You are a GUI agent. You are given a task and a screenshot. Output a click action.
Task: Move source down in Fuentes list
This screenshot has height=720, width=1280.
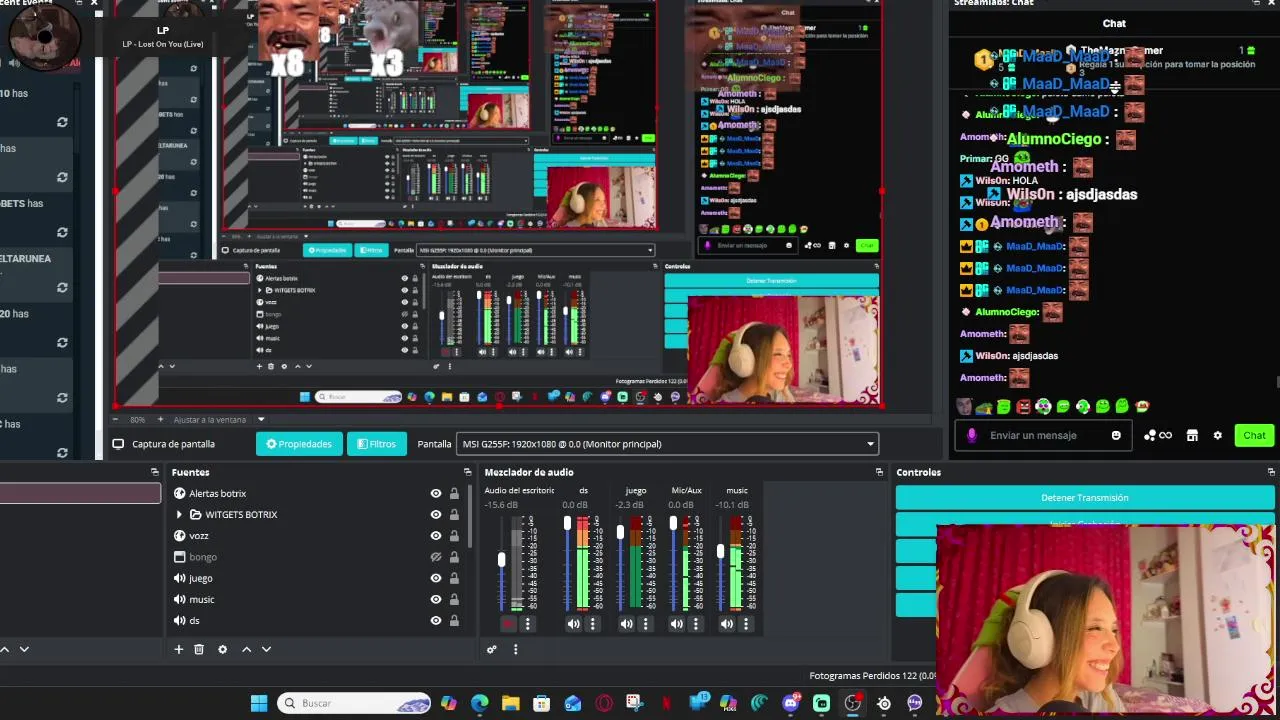pyautogui.click(x=266, y=649)
